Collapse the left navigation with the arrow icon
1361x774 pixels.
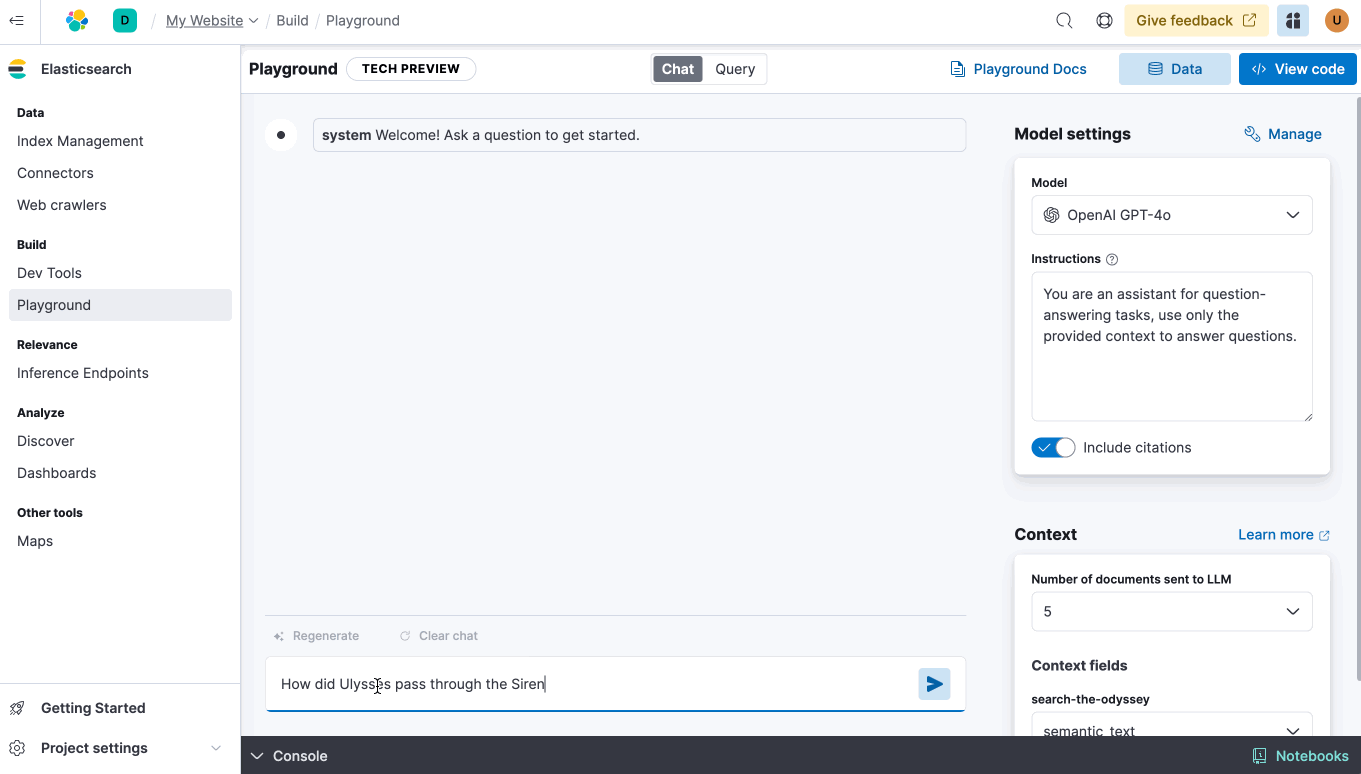click(17, 20)
